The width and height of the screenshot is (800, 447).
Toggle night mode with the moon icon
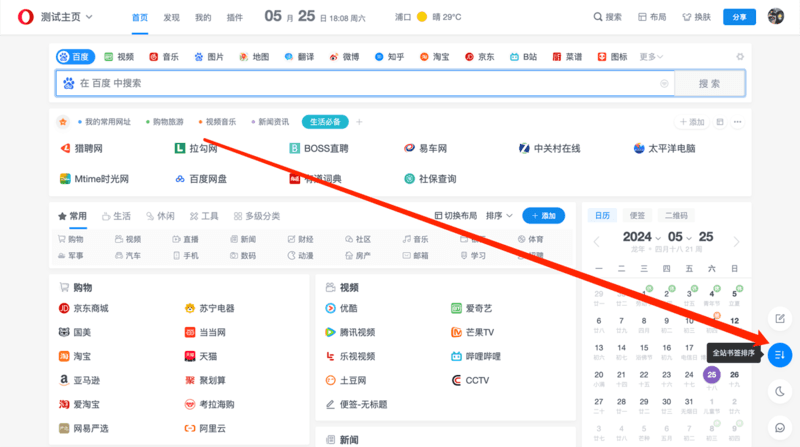(781, 391)
